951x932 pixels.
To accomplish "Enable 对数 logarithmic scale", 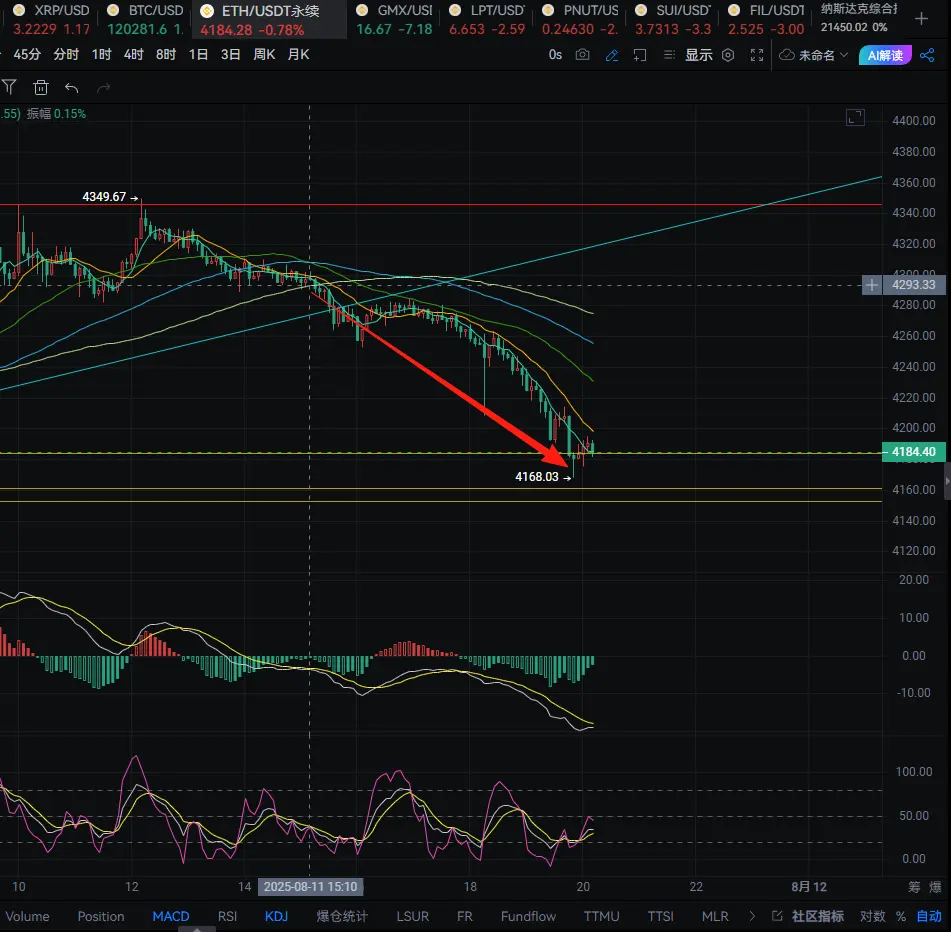I will pos(872,916).
